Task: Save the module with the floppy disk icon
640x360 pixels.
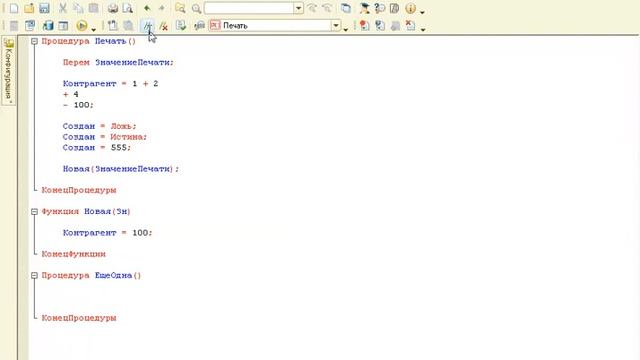Action: coord(44,8)
